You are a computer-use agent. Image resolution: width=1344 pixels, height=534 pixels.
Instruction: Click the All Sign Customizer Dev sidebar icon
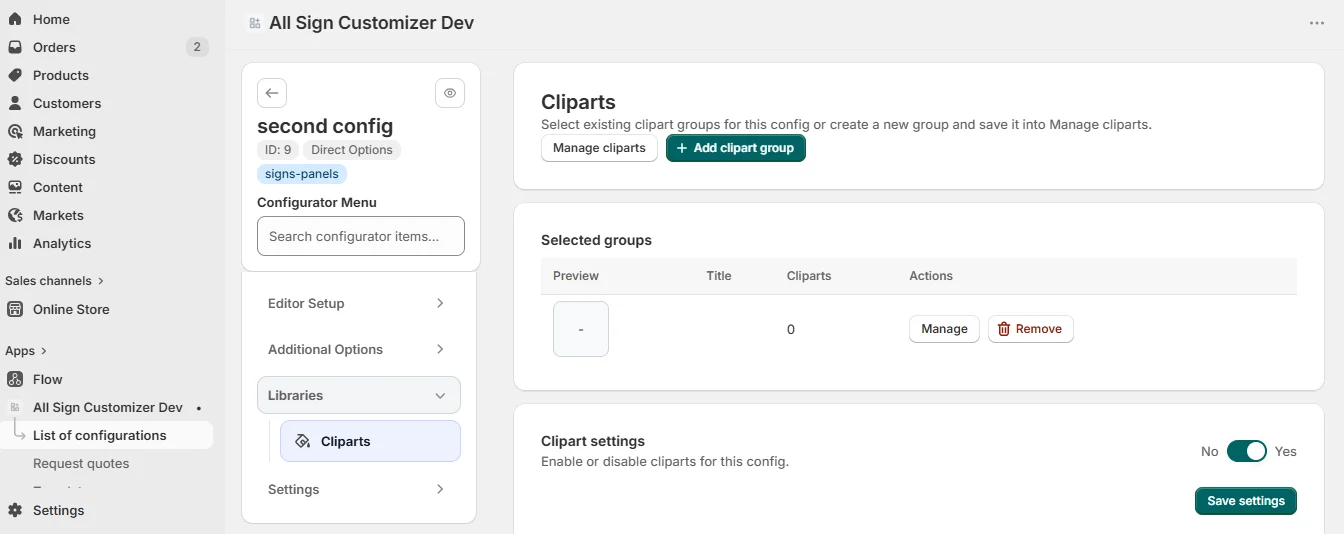click(x=15, y=407)
